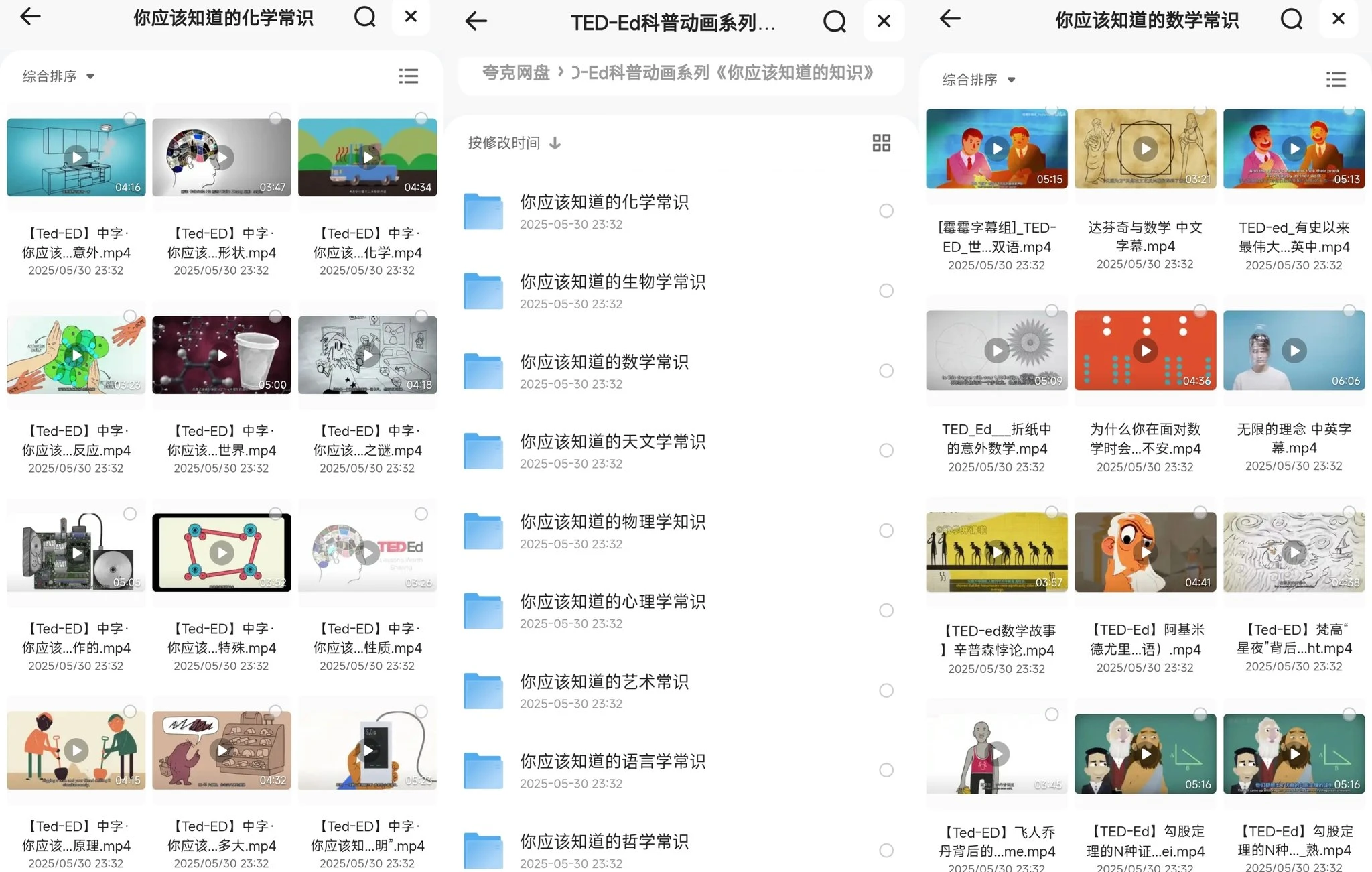Select the 你应该知道的数学常识 folder radio

886,371
